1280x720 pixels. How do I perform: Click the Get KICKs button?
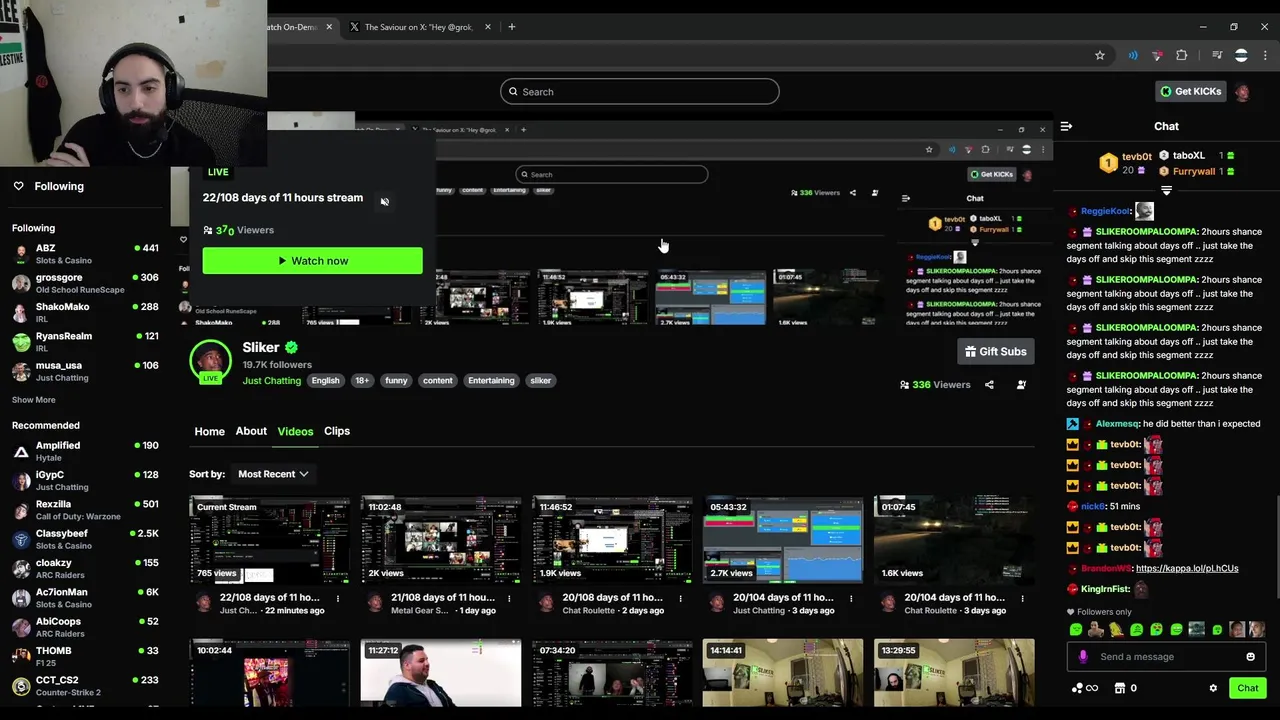[x=1190, y=91]
